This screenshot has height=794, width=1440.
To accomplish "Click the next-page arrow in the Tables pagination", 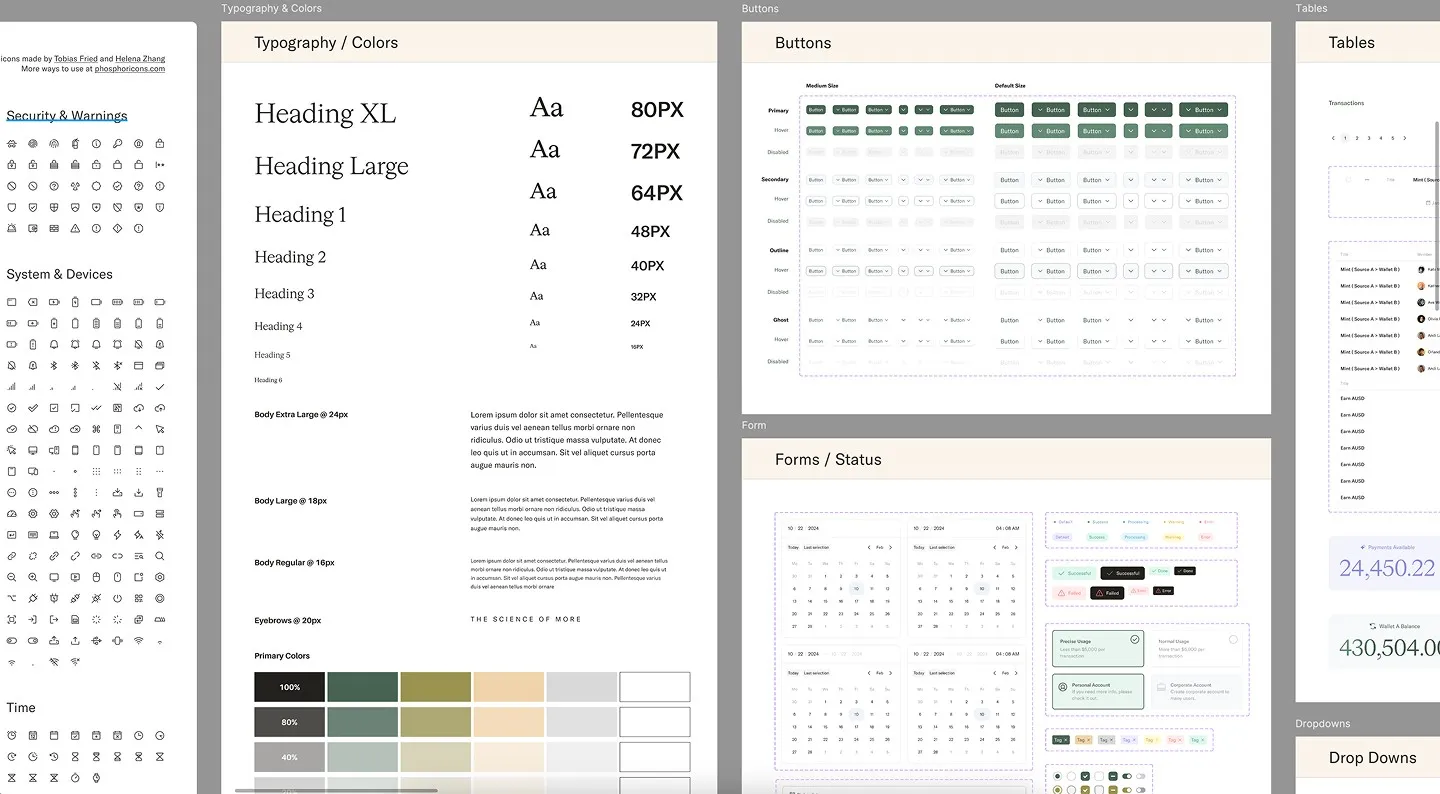I will click(1405, 138).
